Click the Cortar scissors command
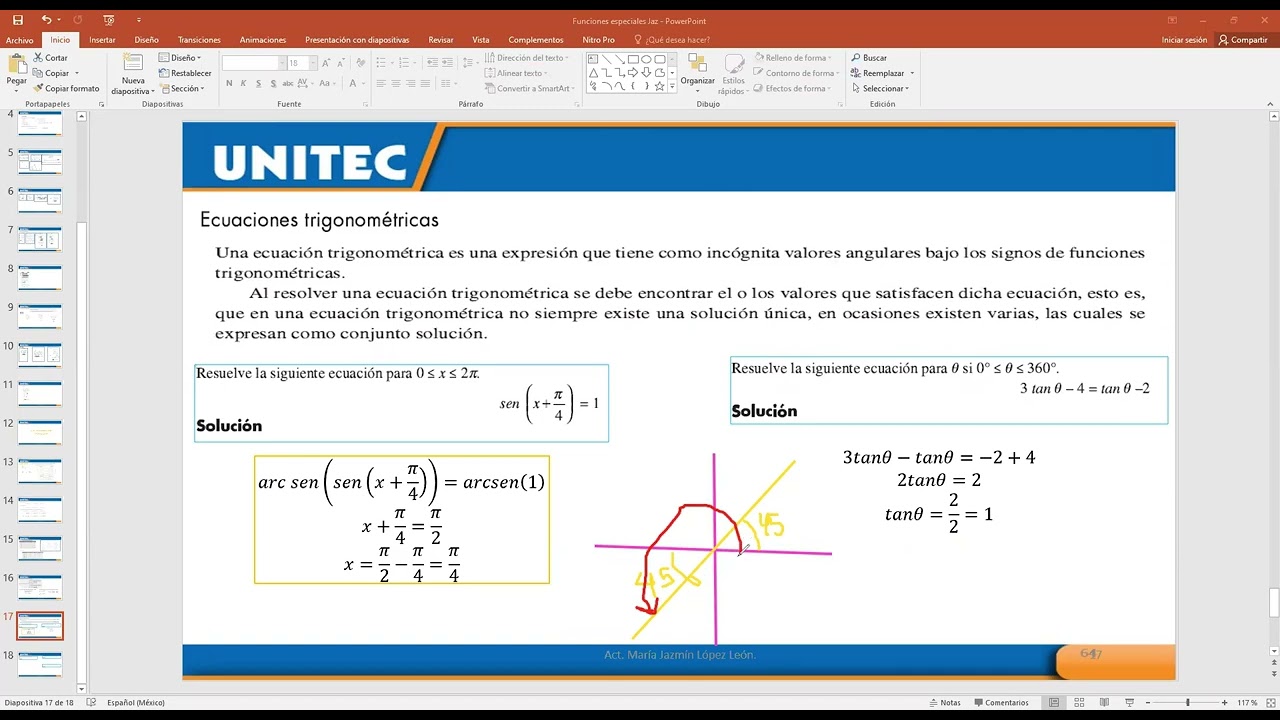This screenshot has height=720, width=1280. click(x=50, y=58)
